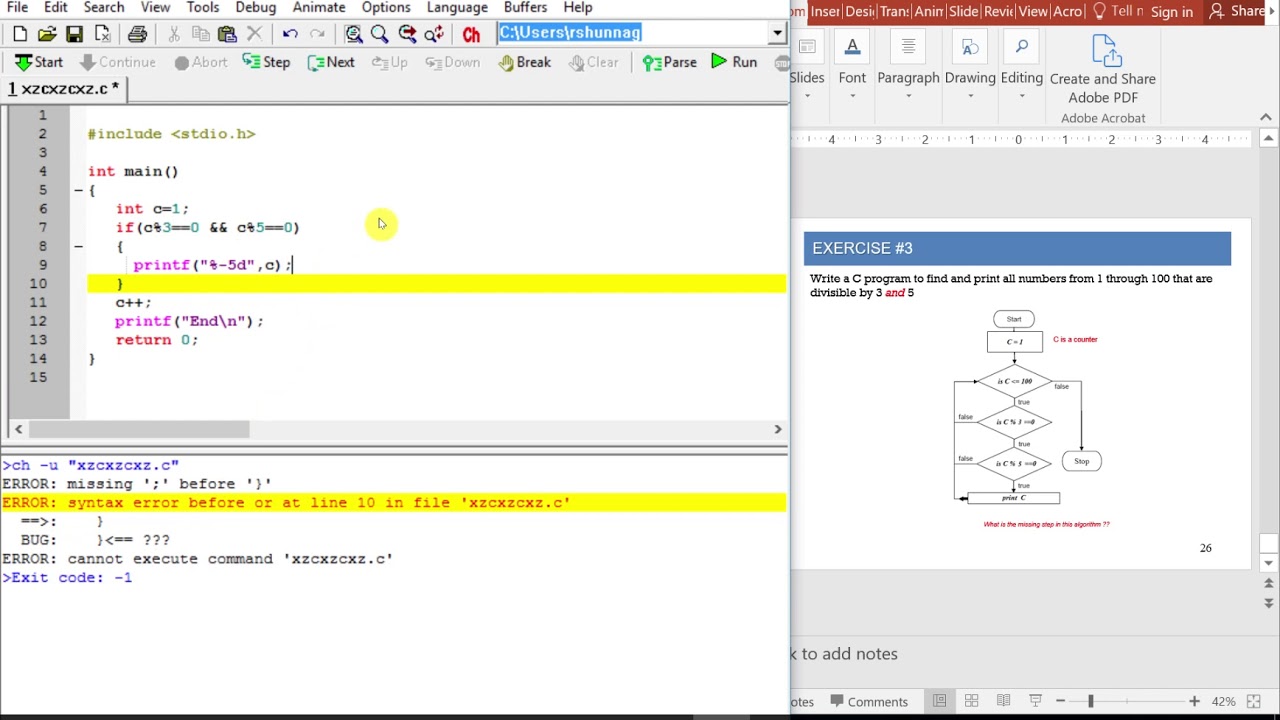The image size is (1280, 720).
Task: Click the editor horizontal scrollbar thumb
Action: coord(139,429)
